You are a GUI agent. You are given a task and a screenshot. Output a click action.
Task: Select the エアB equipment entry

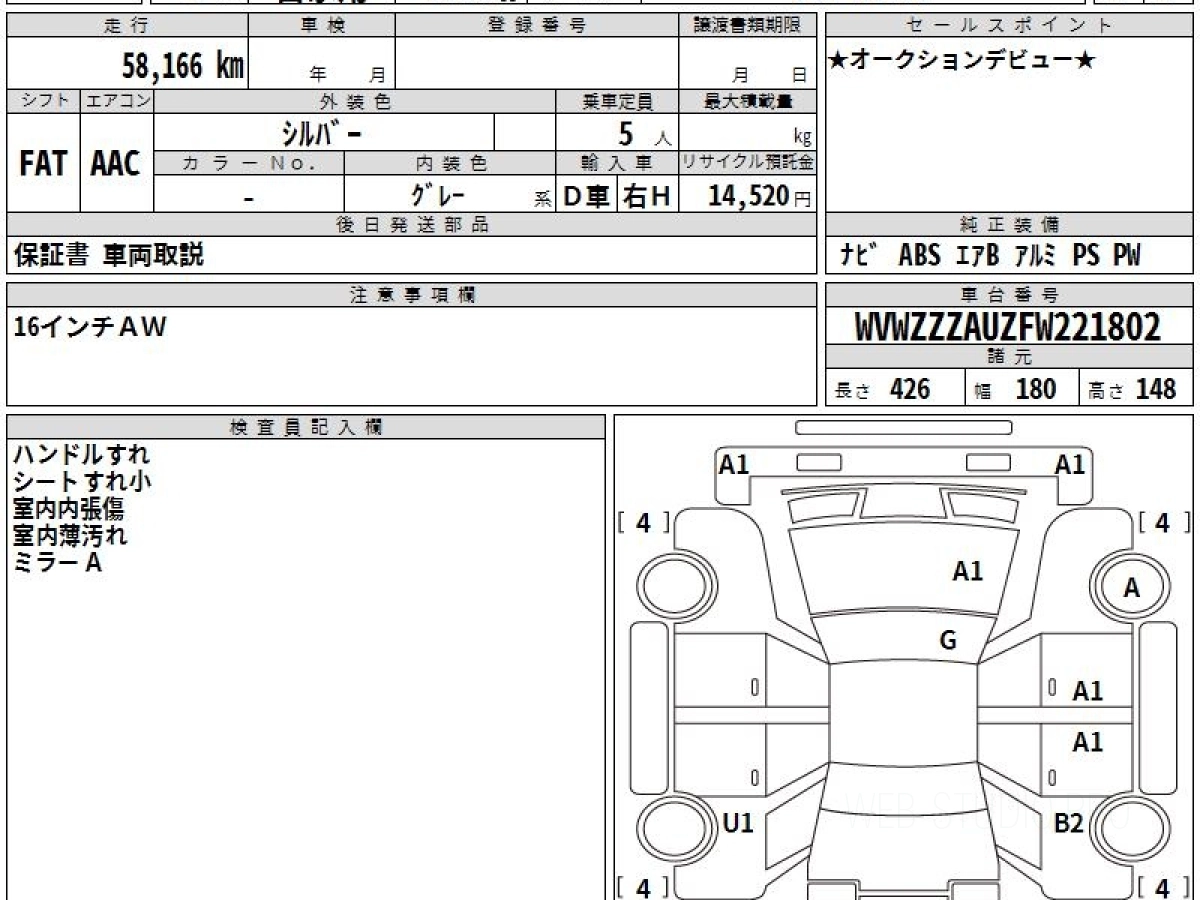977,256
